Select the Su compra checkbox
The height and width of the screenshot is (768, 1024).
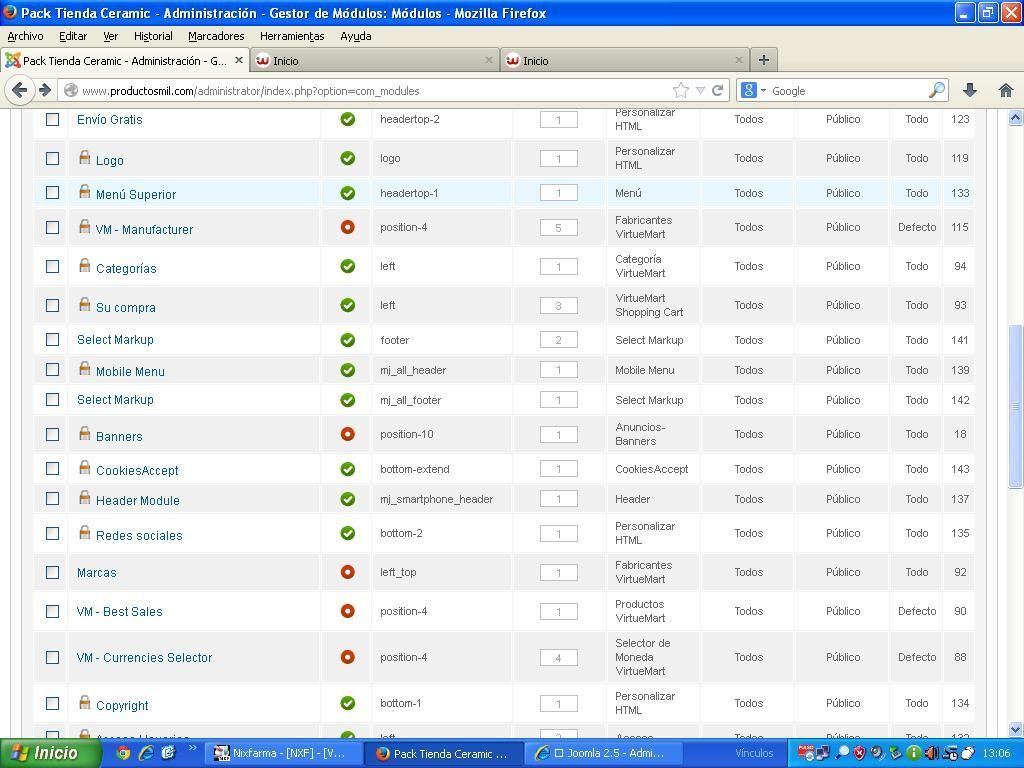point(52,305)
